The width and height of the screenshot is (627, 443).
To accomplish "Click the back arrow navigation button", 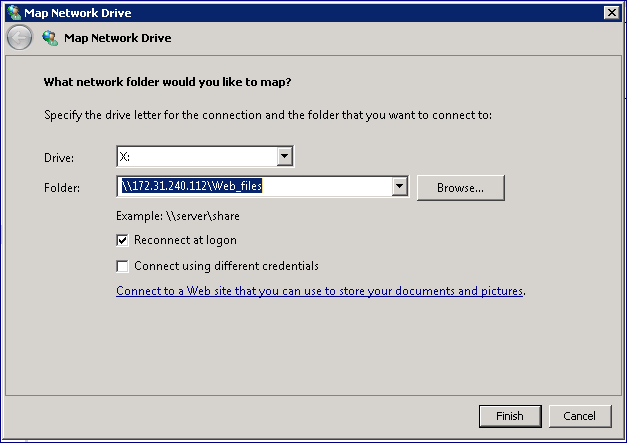I will pos(19,38).
